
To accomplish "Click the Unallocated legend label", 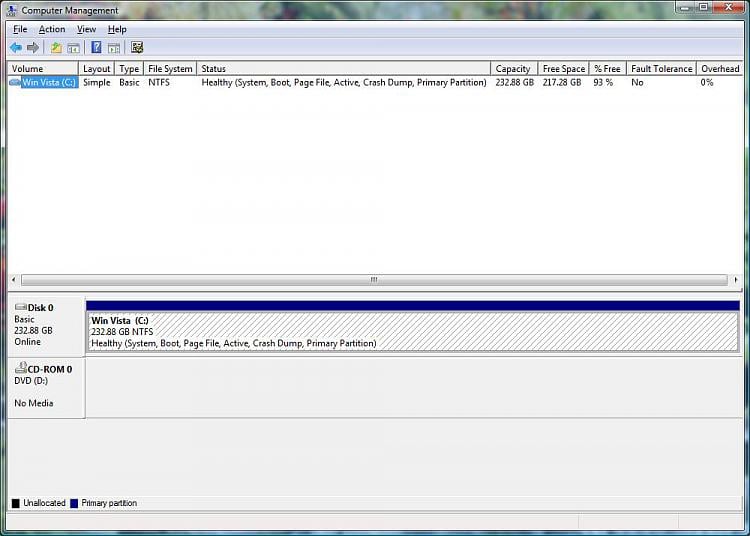I will pyautogui.click(x=44, y=503).
